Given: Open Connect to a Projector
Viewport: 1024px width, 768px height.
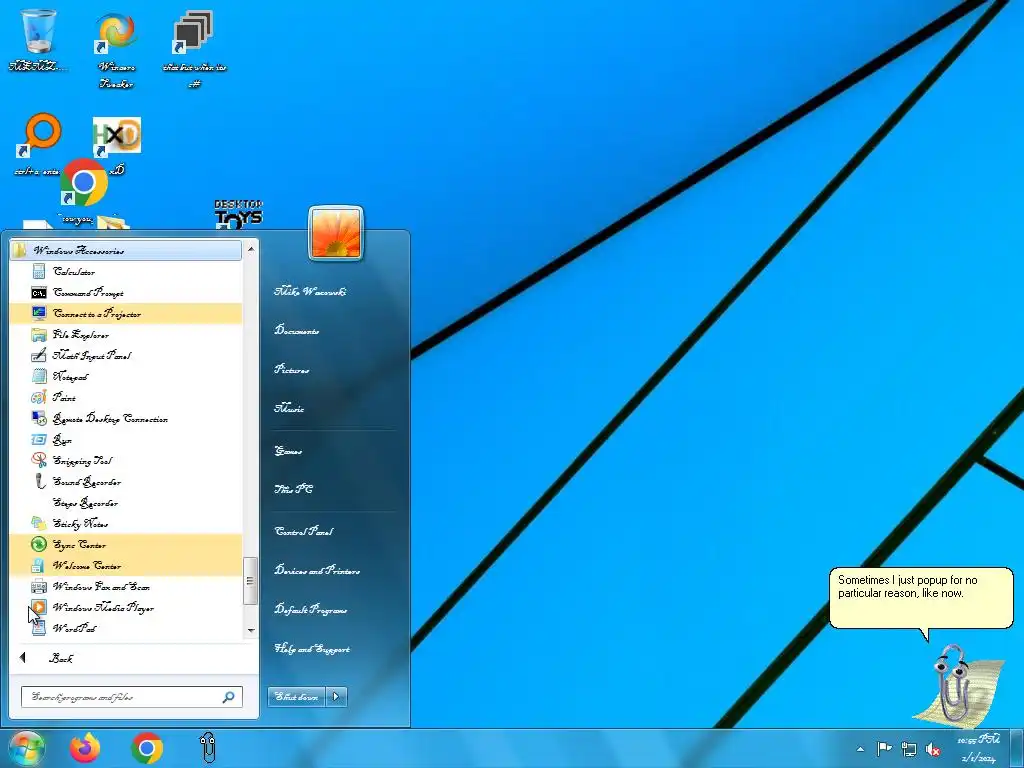Looking at the screenshot, I should click(x=126, y=313).
